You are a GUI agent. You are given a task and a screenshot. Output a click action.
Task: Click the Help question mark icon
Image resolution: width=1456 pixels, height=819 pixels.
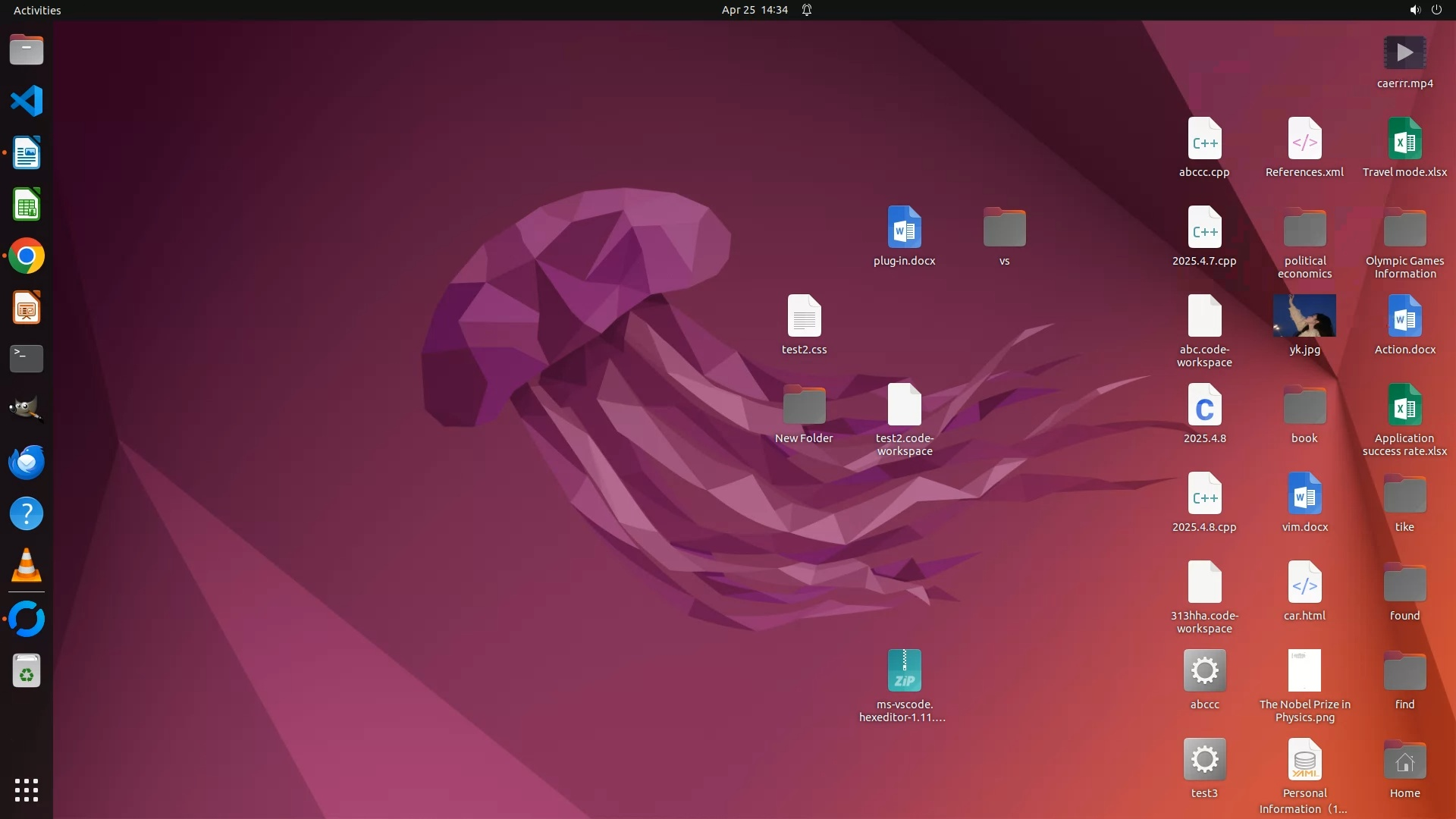point(27,513)
